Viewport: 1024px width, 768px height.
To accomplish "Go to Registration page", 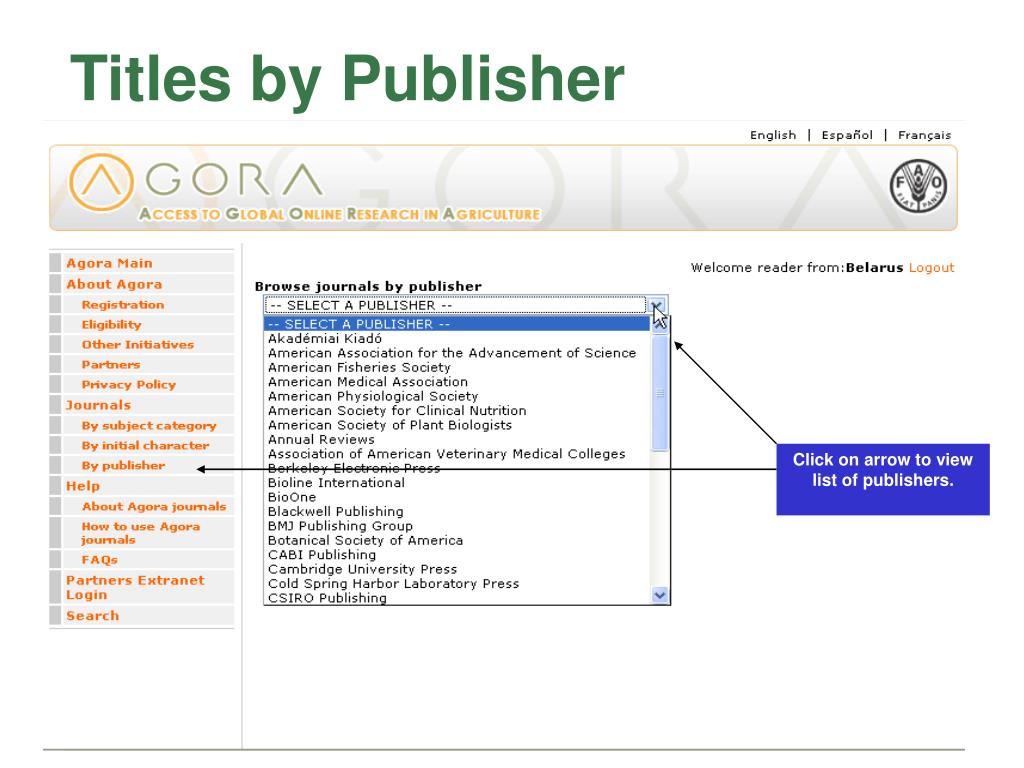I will (x=123, y=305).
